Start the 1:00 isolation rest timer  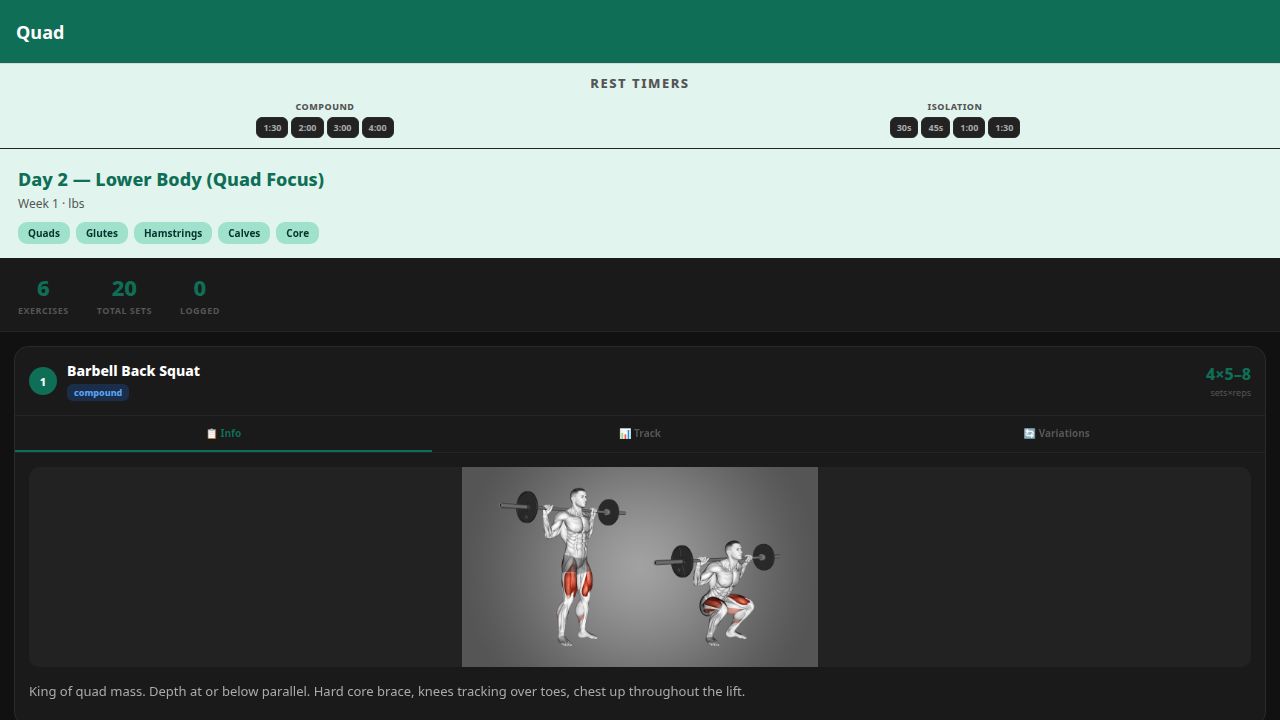(969, 128)
